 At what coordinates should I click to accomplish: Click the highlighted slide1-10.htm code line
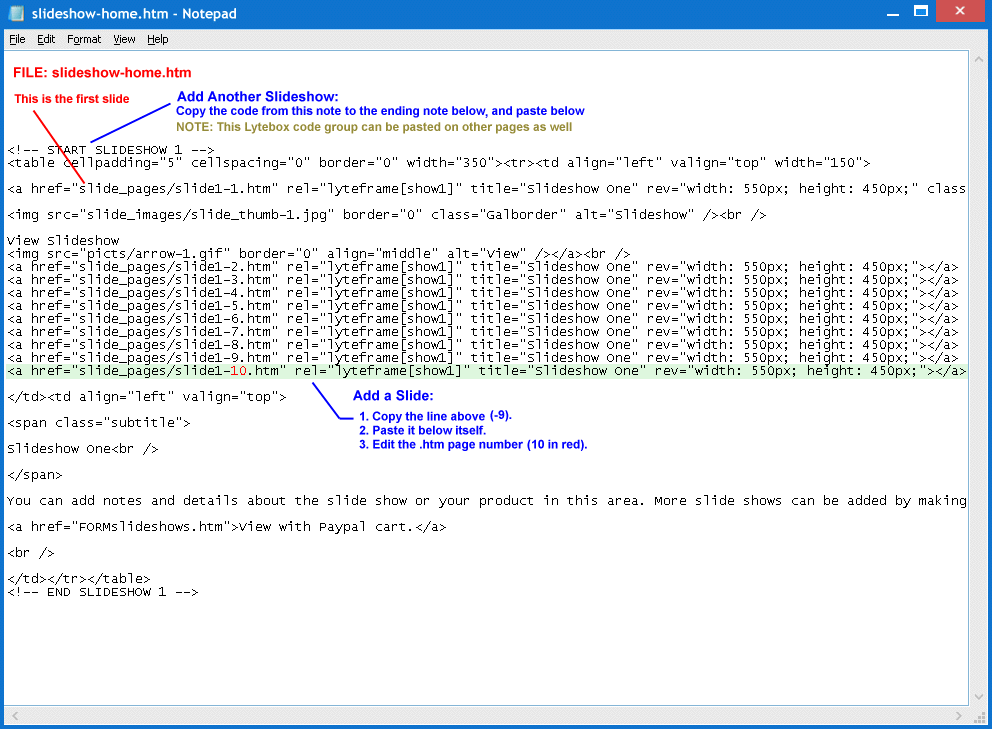pyautogui.click(x=486, y=371)
